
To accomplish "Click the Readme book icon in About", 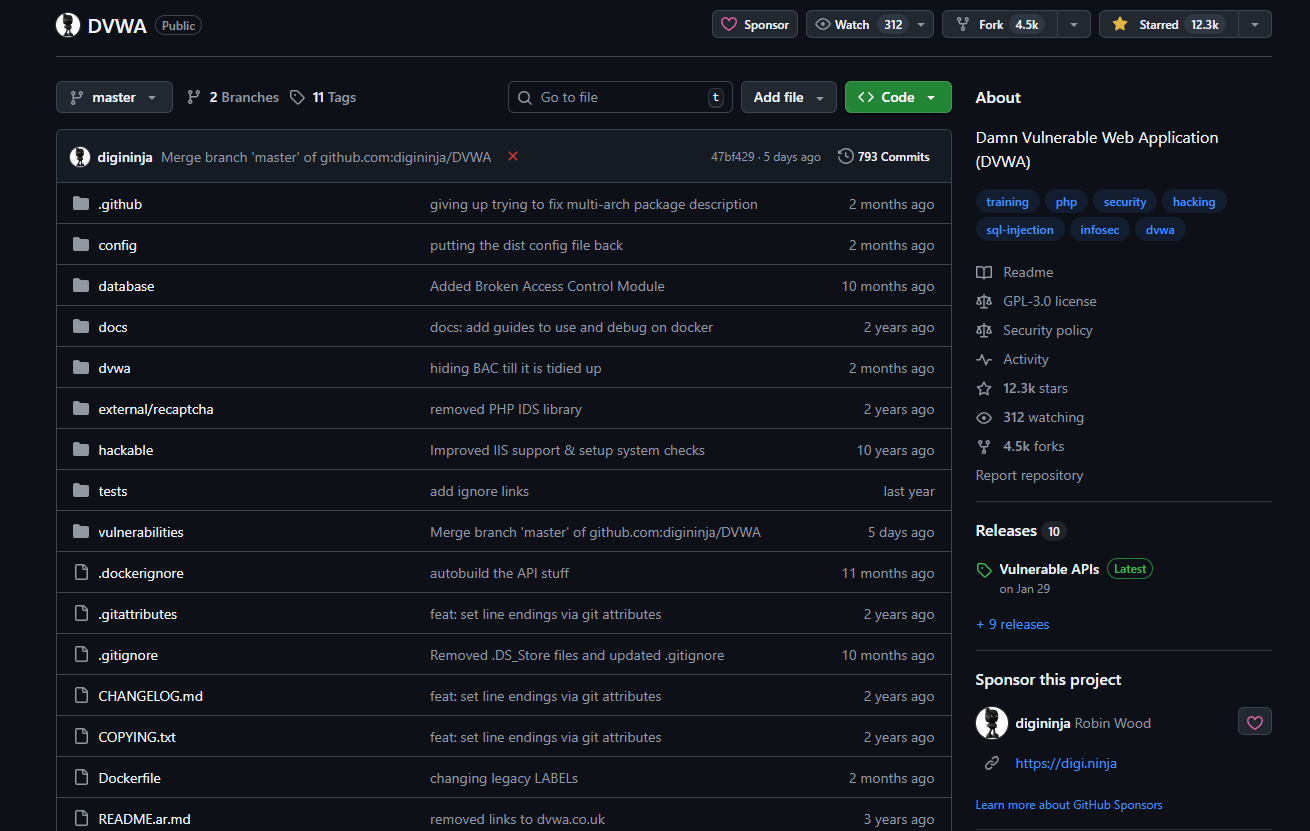I will coord(984,272).
